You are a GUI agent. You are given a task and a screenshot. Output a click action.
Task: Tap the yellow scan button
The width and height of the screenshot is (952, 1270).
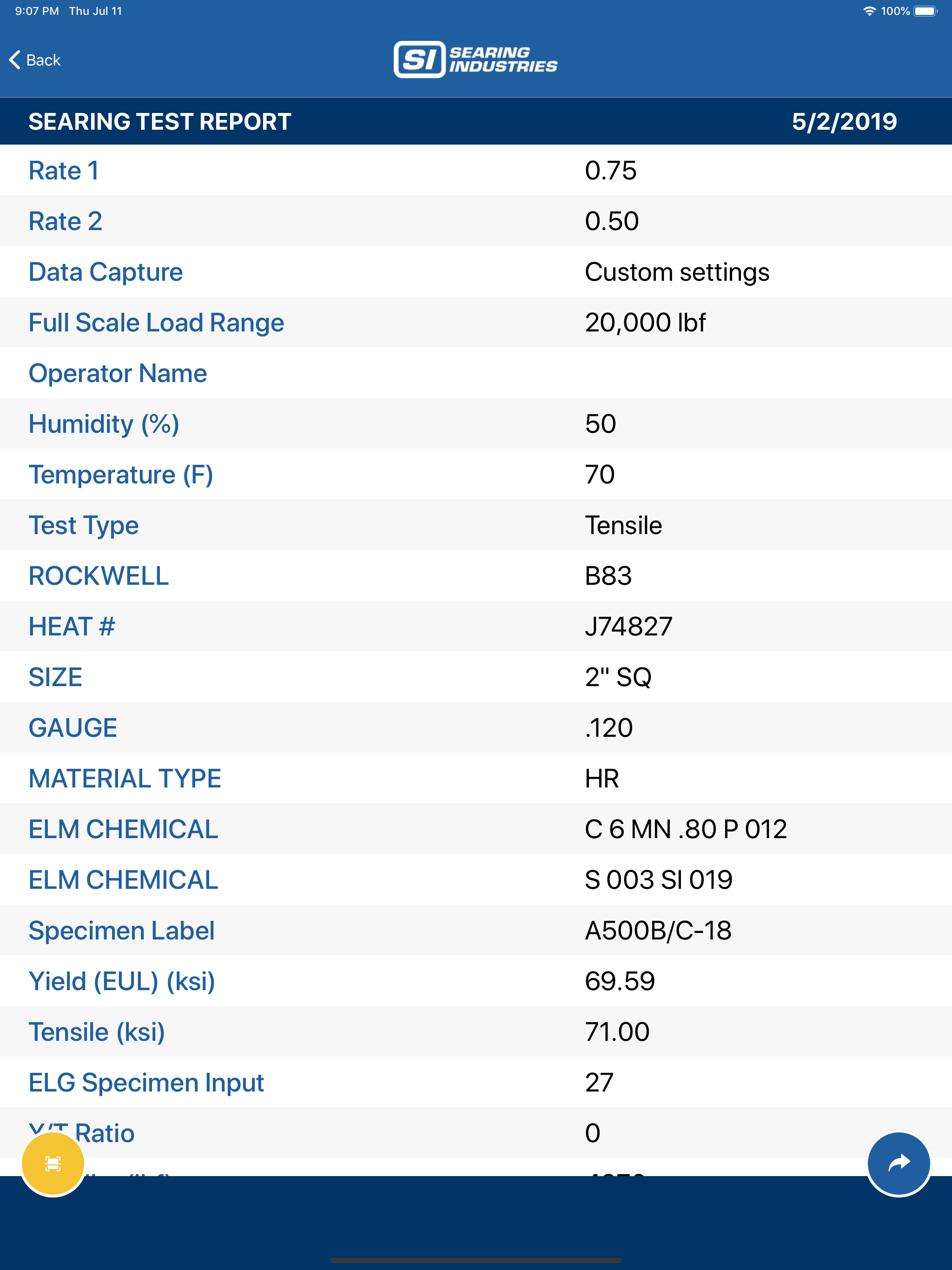click(x=53, y=1164)
